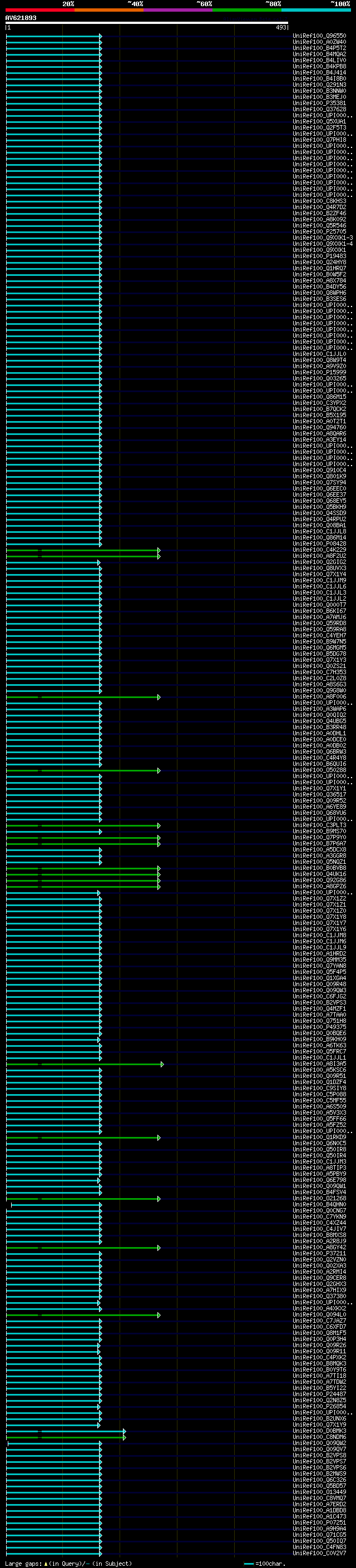Select hit label UniRef100_A8F006

[x=319, y=696]
